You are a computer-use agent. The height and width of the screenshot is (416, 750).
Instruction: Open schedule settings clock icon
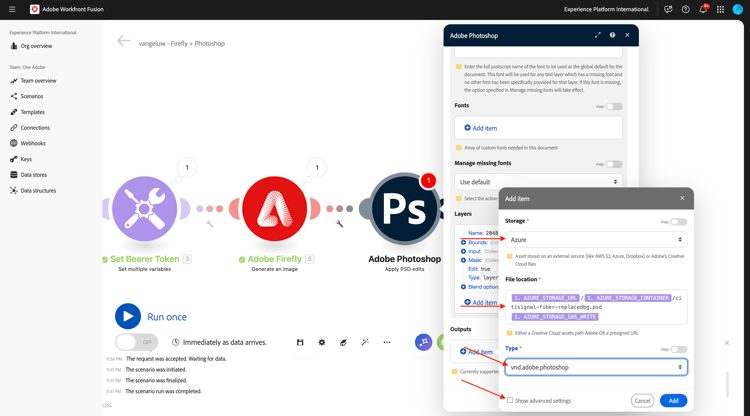tap(176, 342)
